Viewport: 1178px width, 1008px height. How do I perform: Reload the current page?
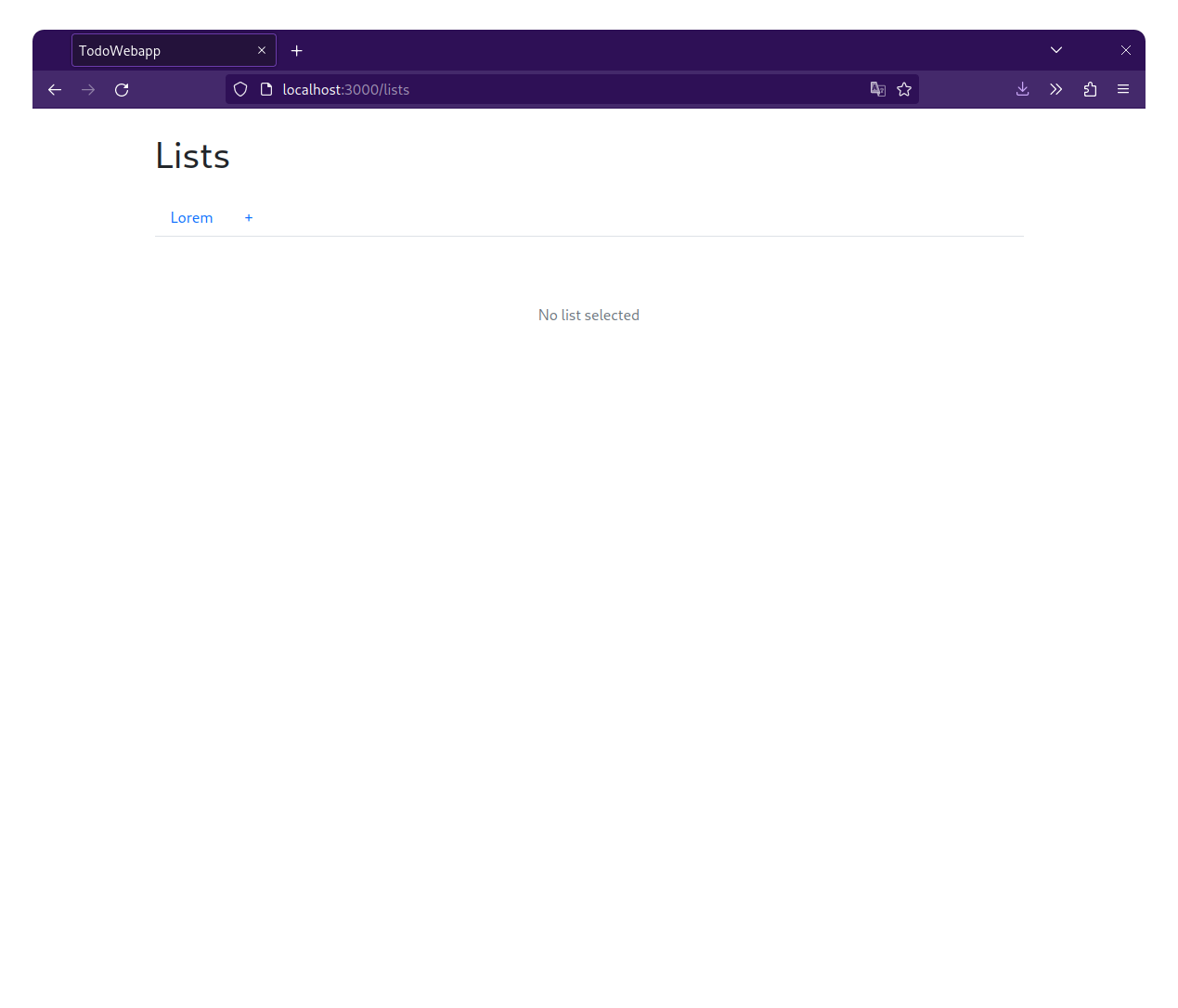click(122, 90)
